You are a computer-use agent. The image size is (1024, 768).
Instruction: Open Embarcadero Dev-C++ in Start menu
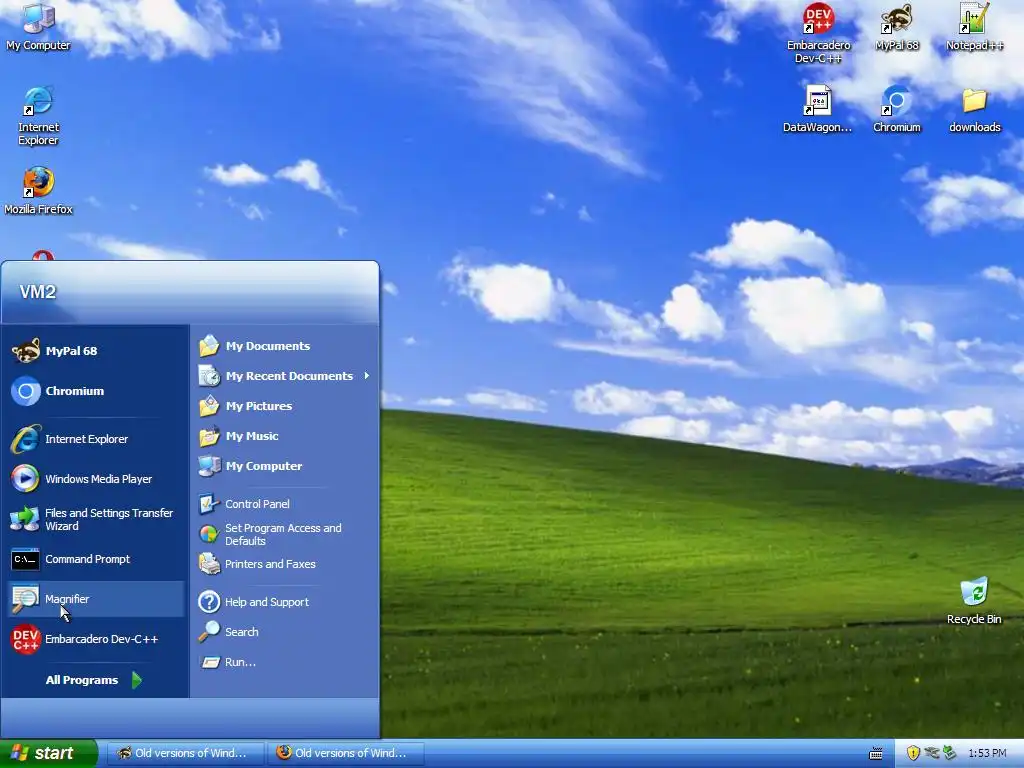click(95, 639)
